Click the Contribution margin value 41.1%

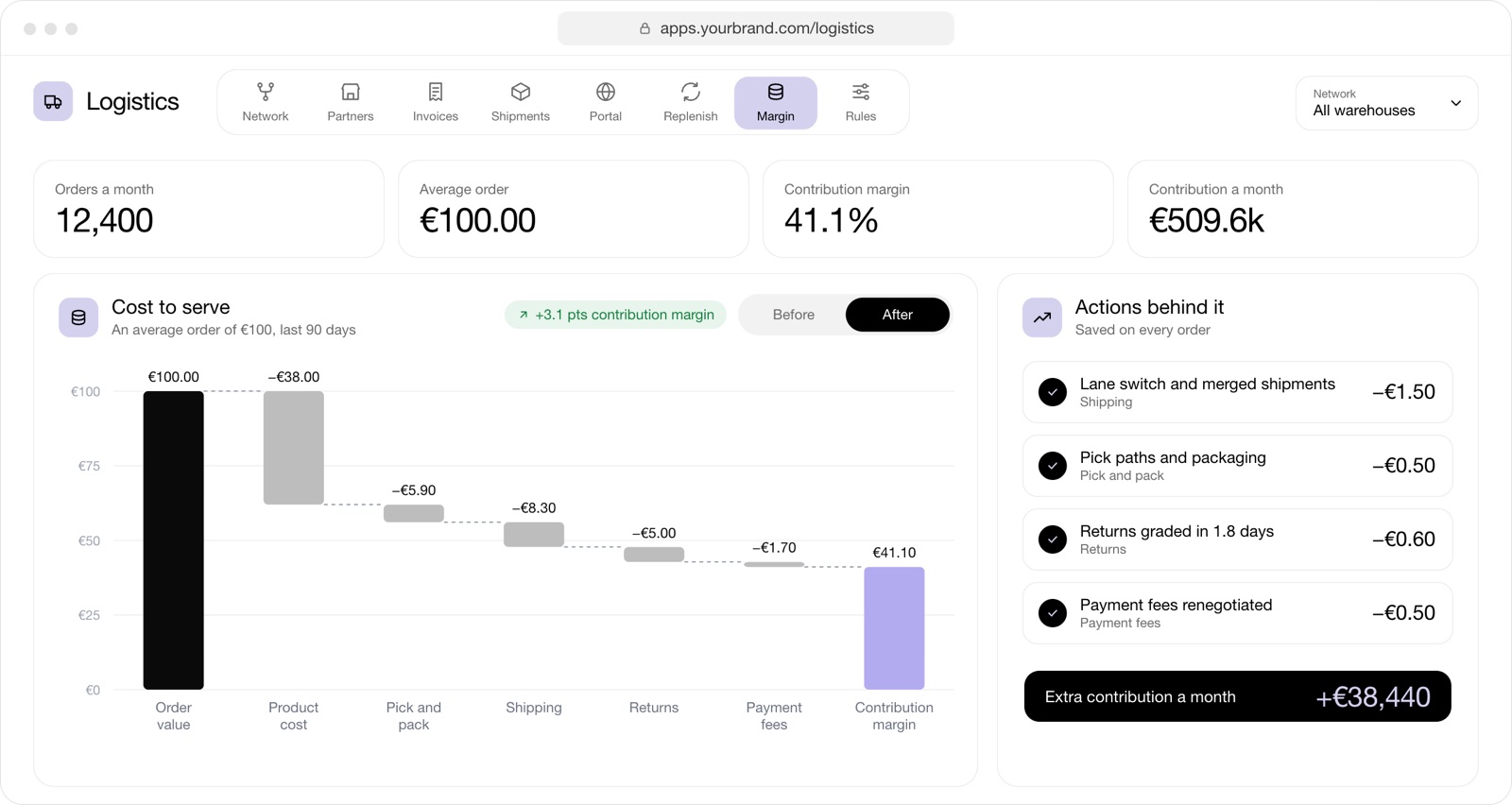point(832,220)
